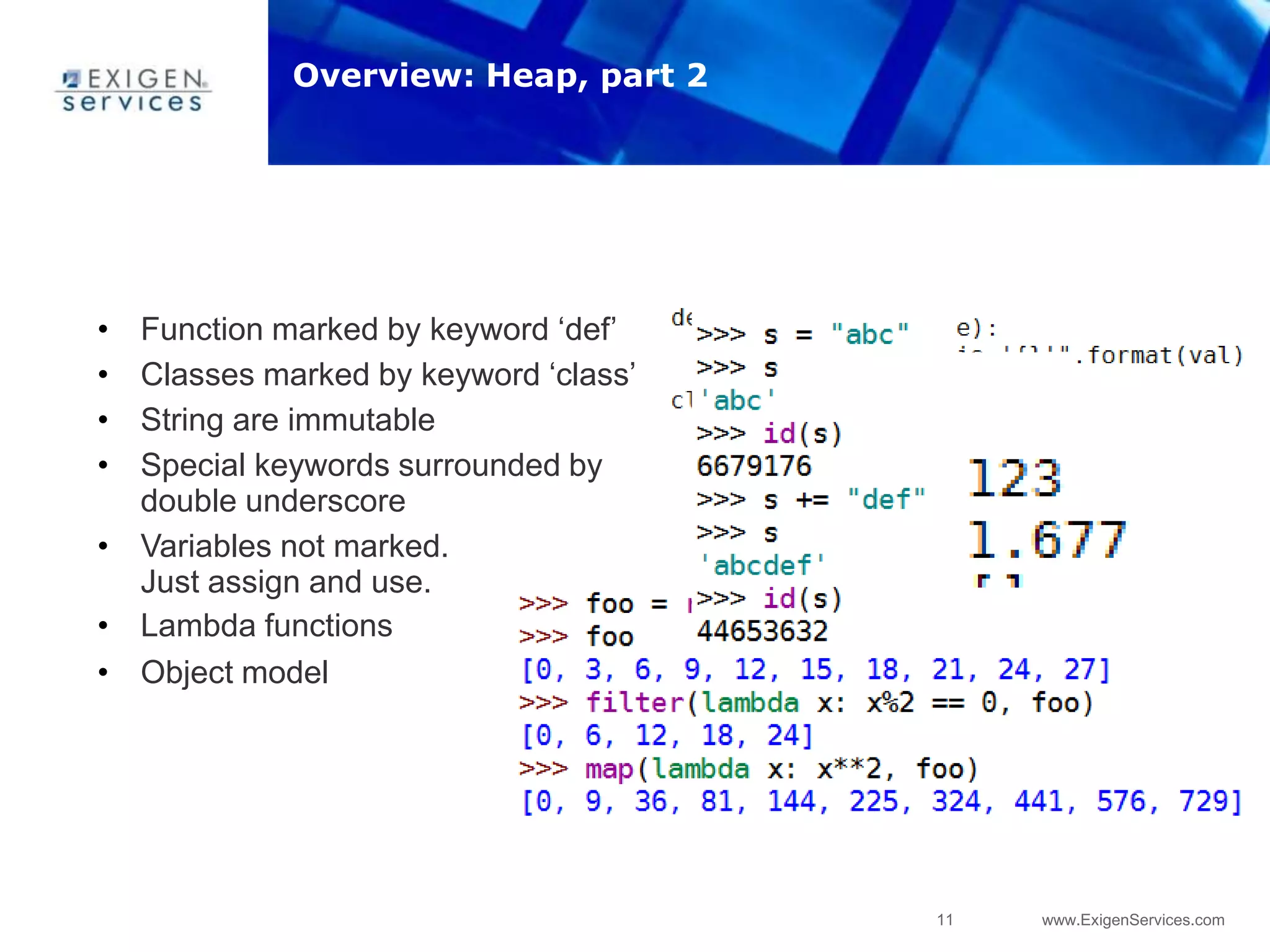Click the filter(lambda x: x%2 == 0, foo) line
1270x952 pixels.
(806, 703)
